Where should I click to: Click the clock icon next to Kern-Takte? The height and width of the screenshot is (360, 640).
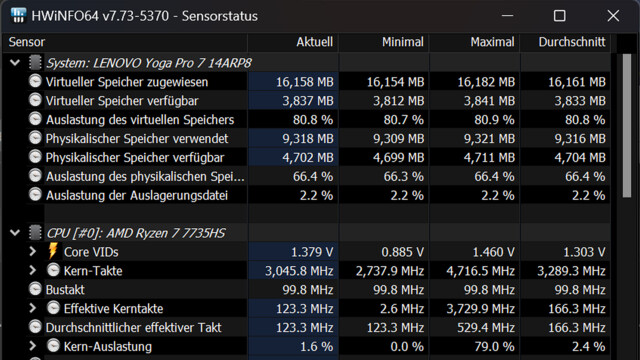point(53,270)
